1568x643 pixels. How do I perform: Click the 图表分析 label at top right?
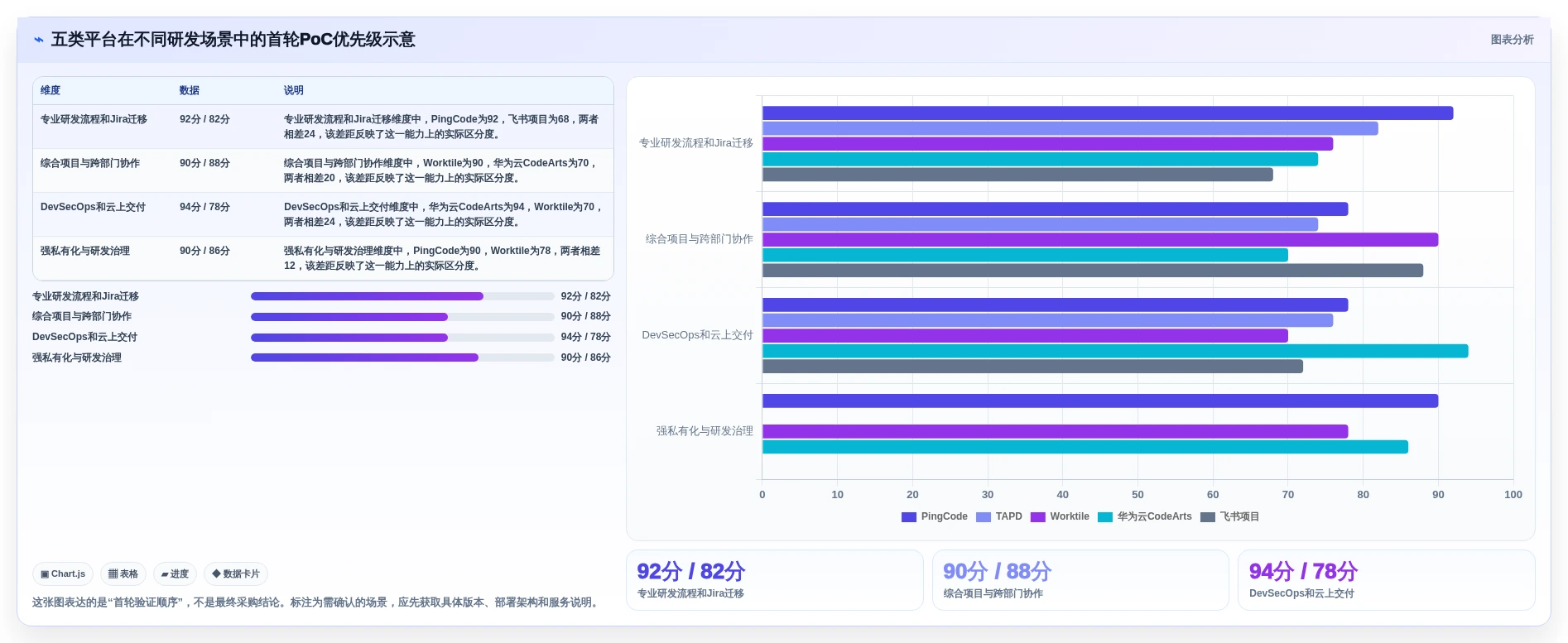(x=1512, y=40)
